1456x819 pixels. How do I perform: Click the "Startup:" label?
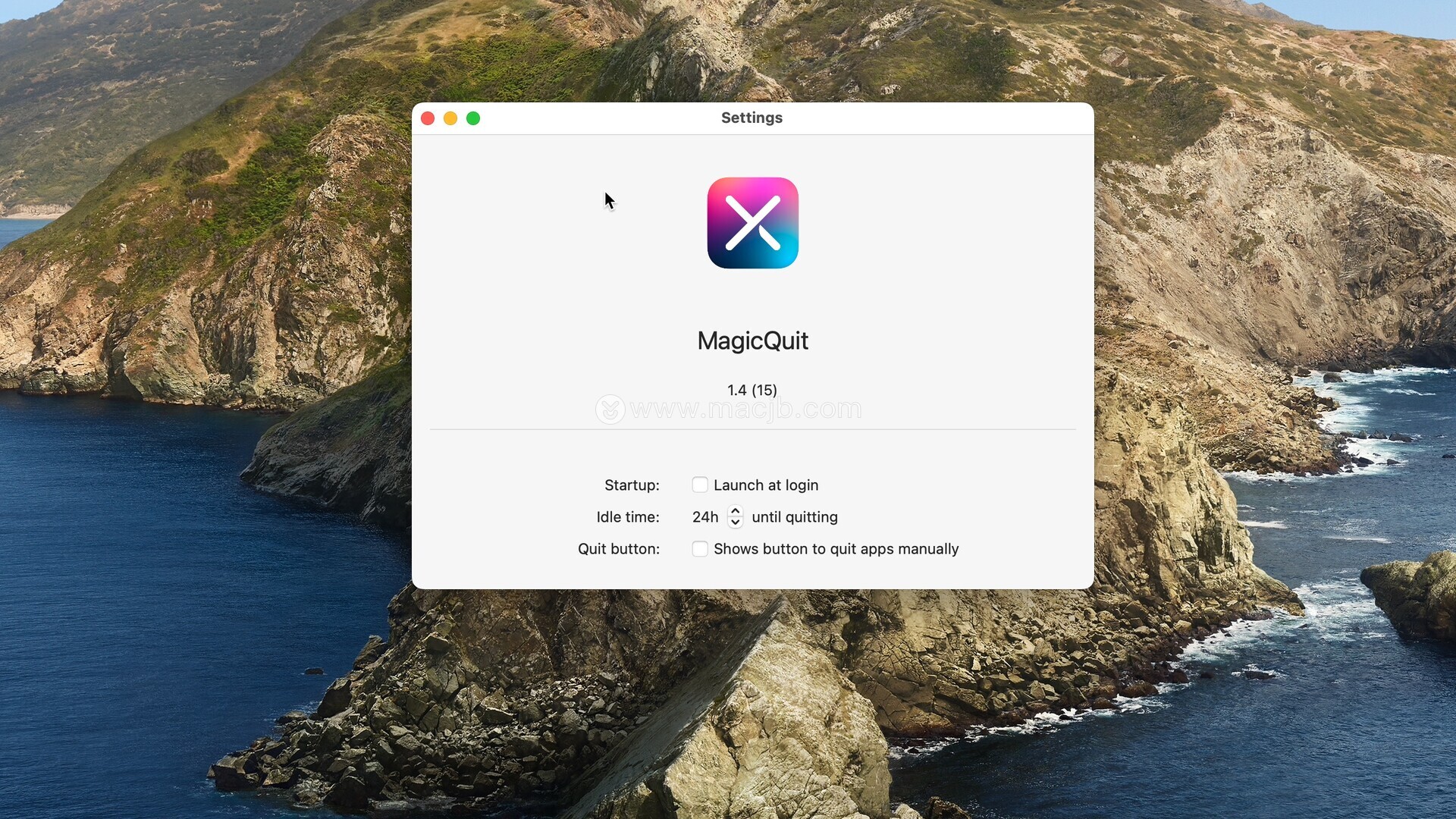(x=632, y=485)
